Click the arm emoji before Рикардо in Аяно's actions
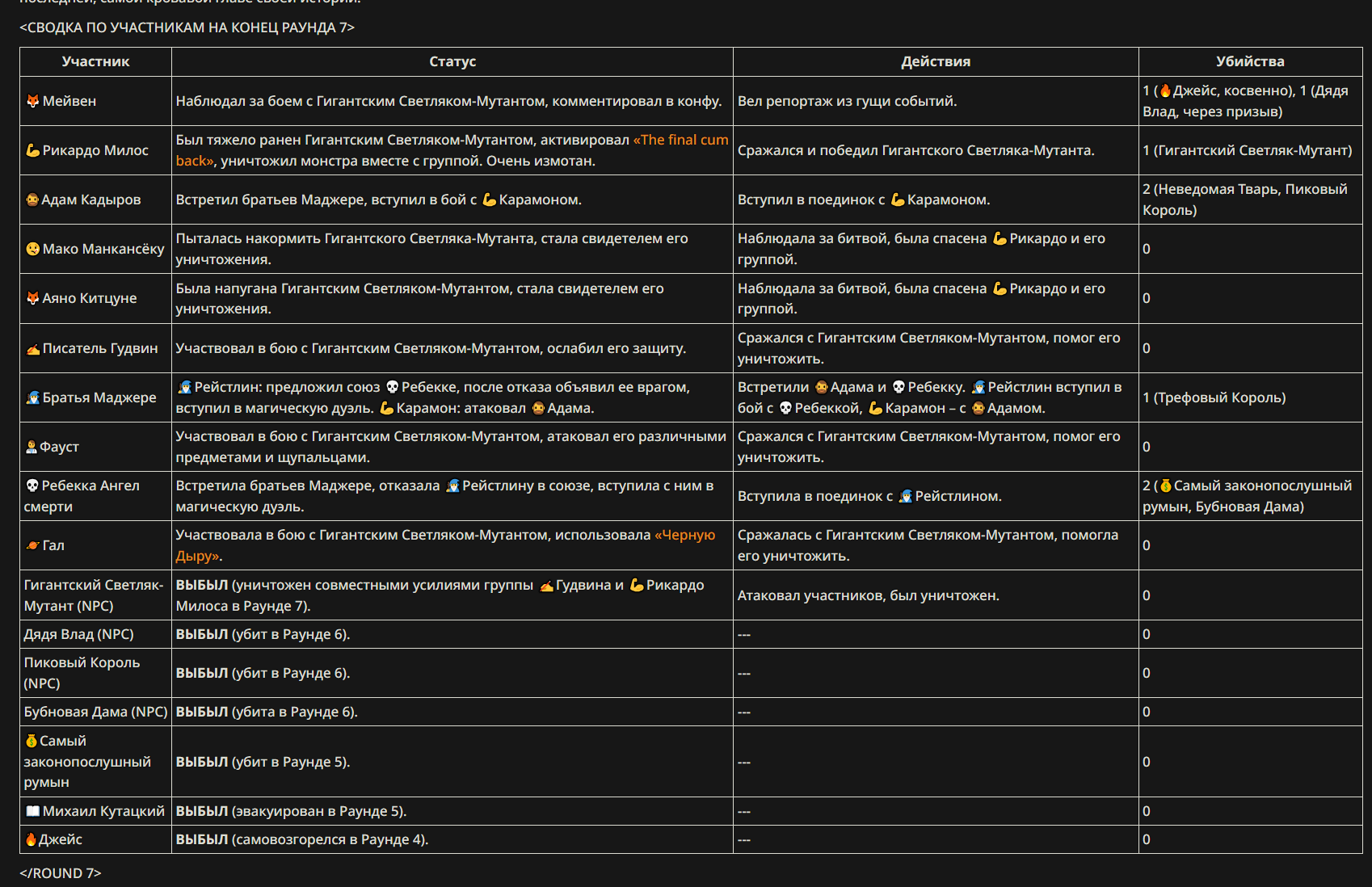The image size is (1372, 887). coord(1000,288)
